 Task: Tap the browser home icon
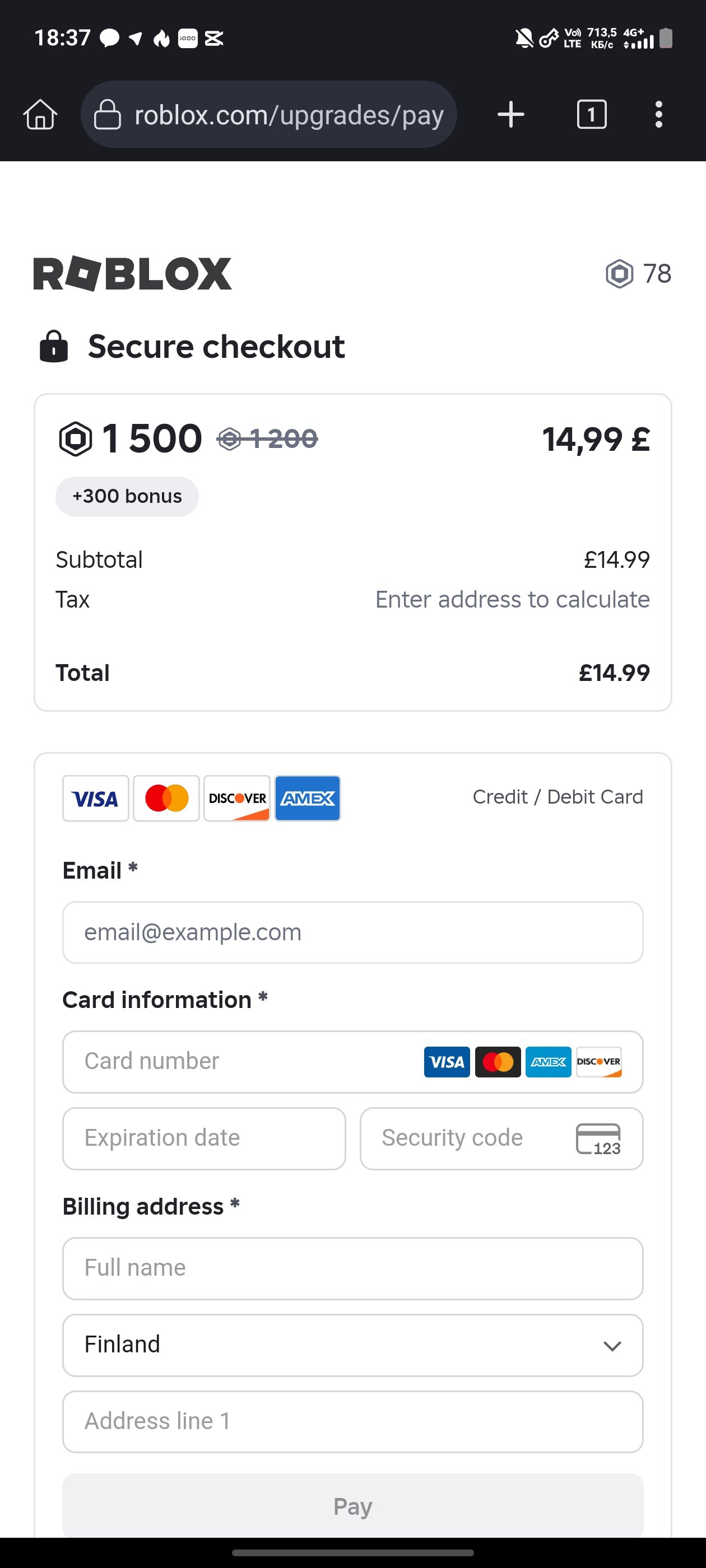point(40,114)
